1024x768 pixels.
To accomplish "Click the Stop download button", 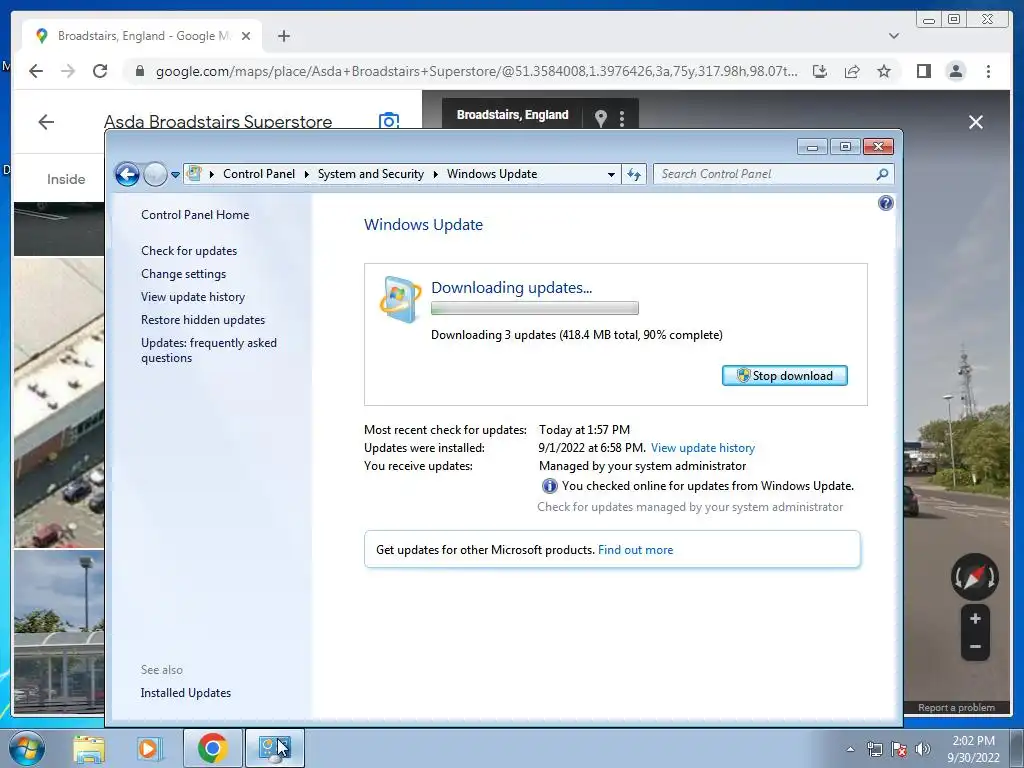I will [x=784, y=376].
